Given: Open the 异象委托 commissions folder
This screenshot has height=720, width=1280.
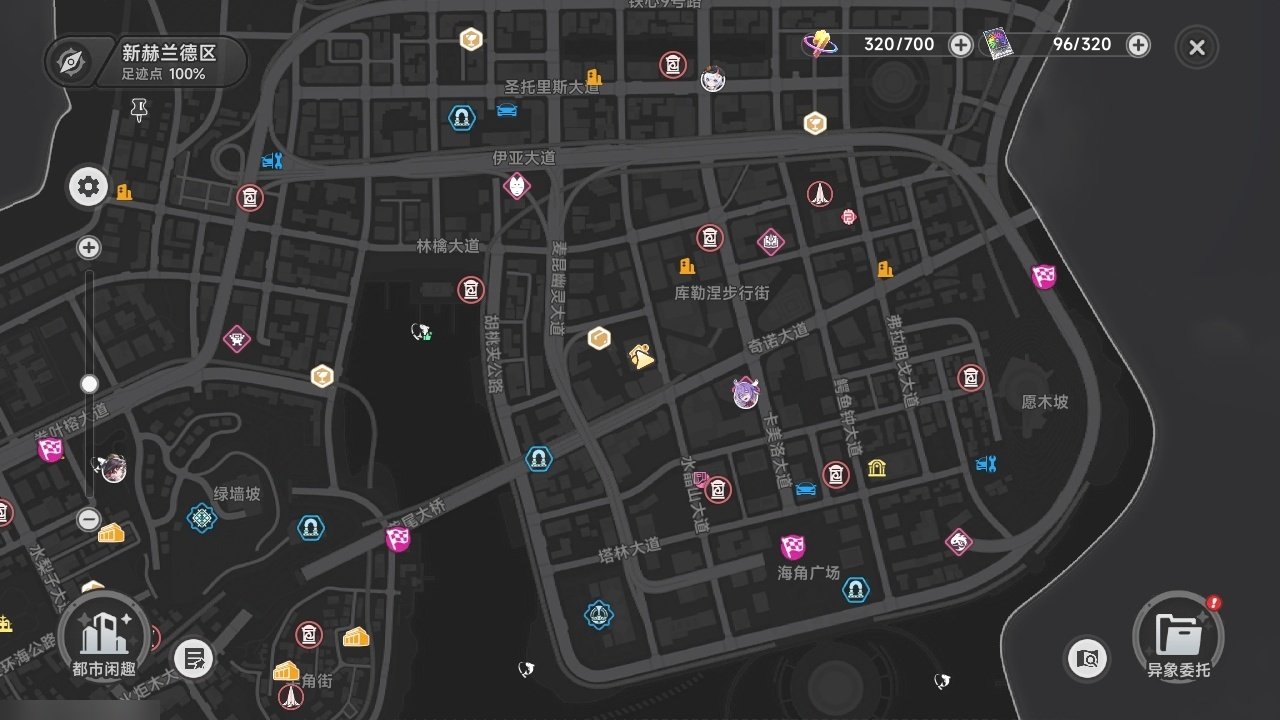Looking at the screenshot, I should [x=1180, y=637].
